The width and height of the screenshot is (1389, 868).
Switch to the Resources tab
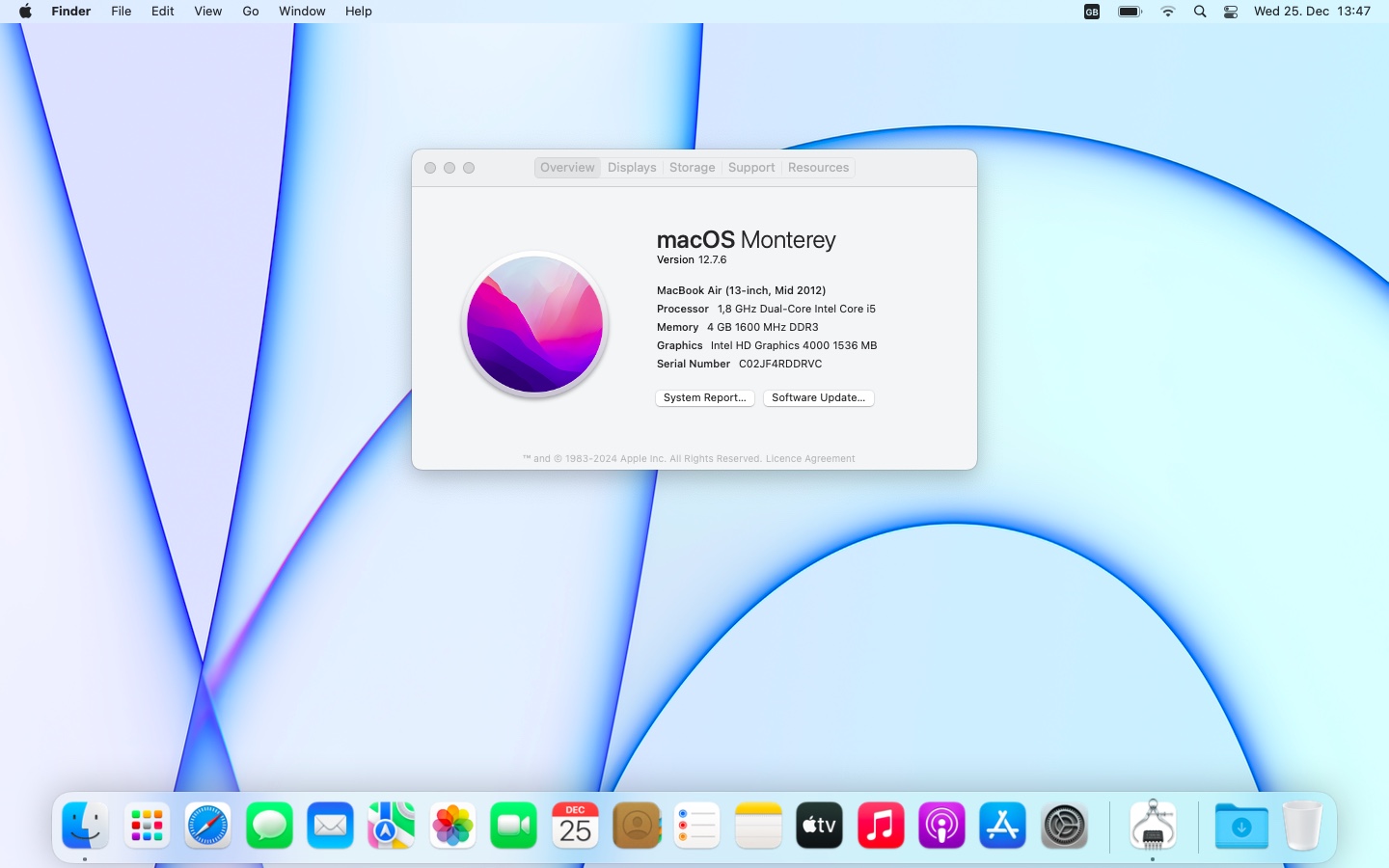pos(818,168)
